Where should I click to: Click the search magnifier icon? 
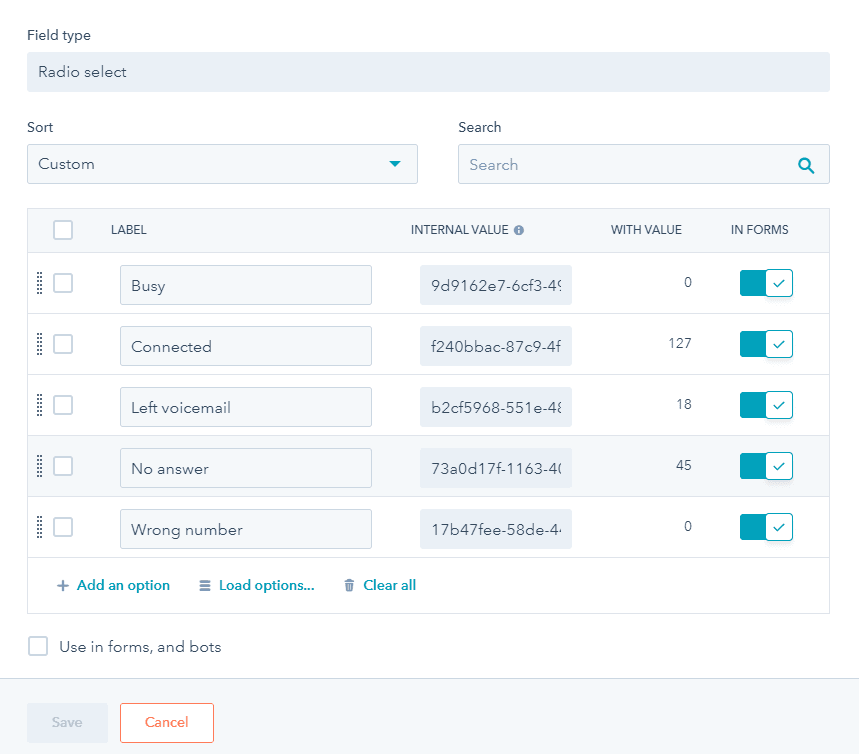point(806,165)
